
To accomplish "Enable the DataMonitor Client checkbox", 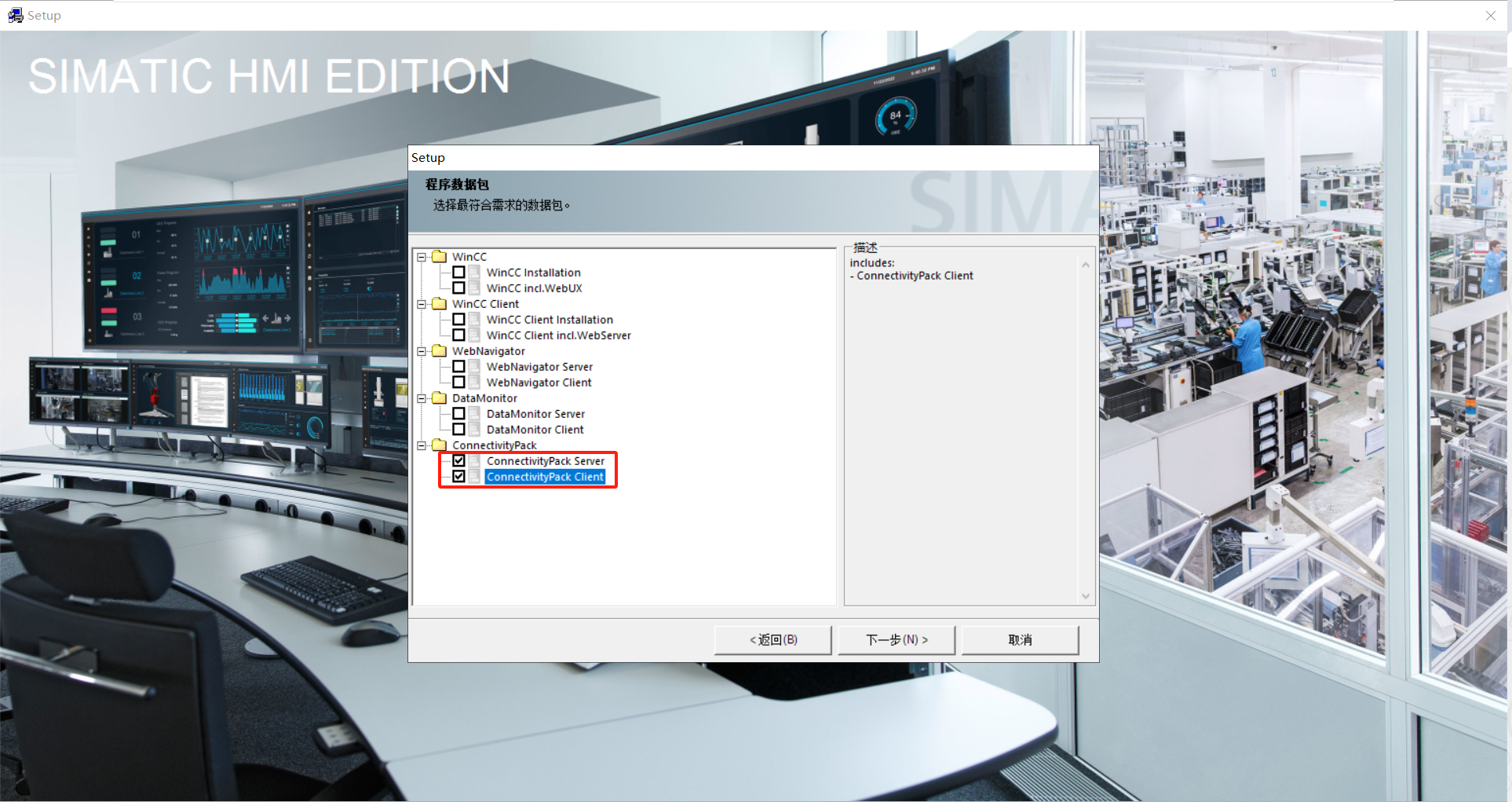I will [x=458, y=430].
